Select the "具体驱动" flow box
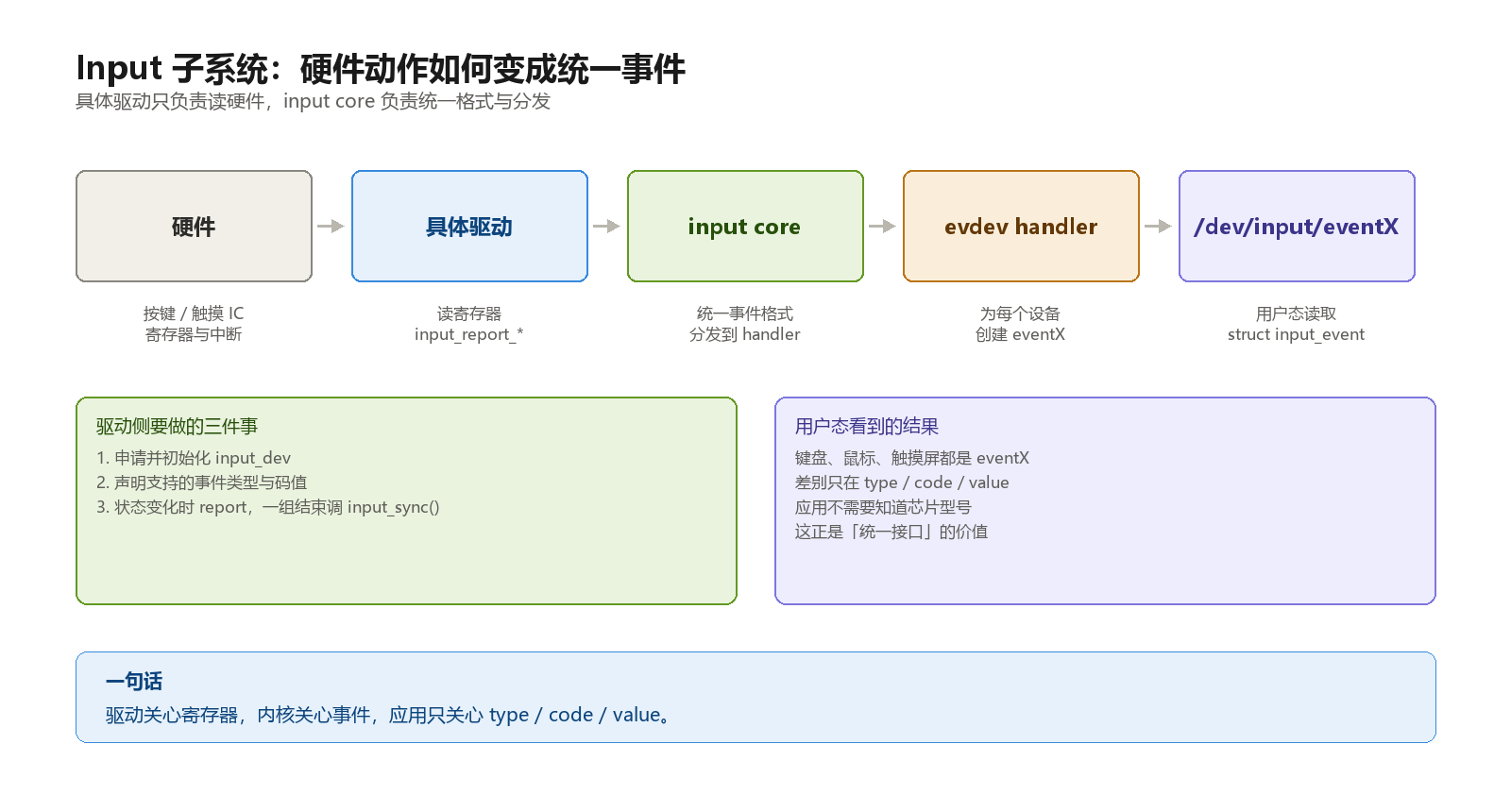 [x=469, y=227]
